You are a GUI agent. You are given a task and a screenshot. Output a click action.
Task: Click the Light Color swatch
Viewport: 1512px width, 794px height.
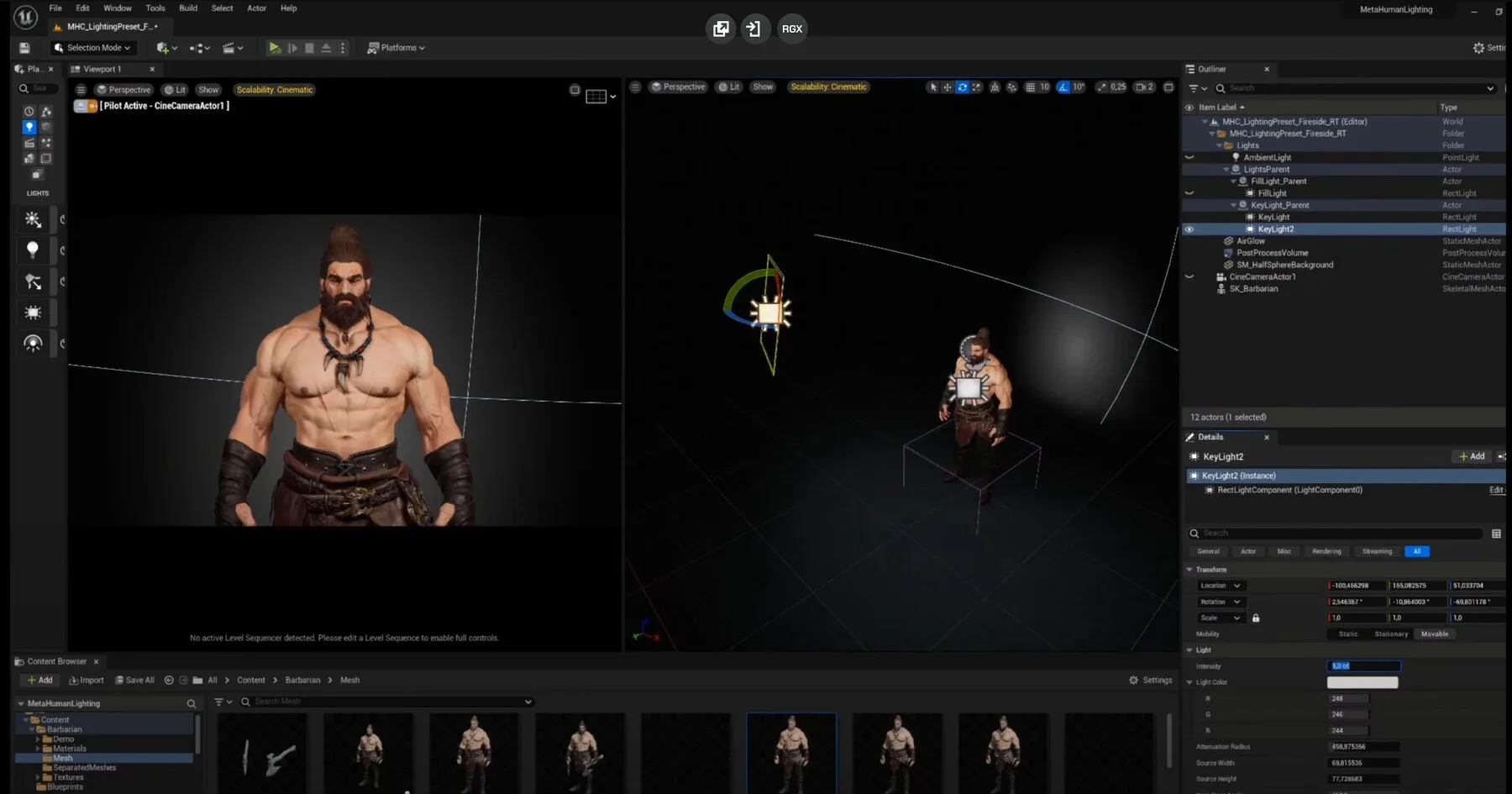tap(1362, 682)
